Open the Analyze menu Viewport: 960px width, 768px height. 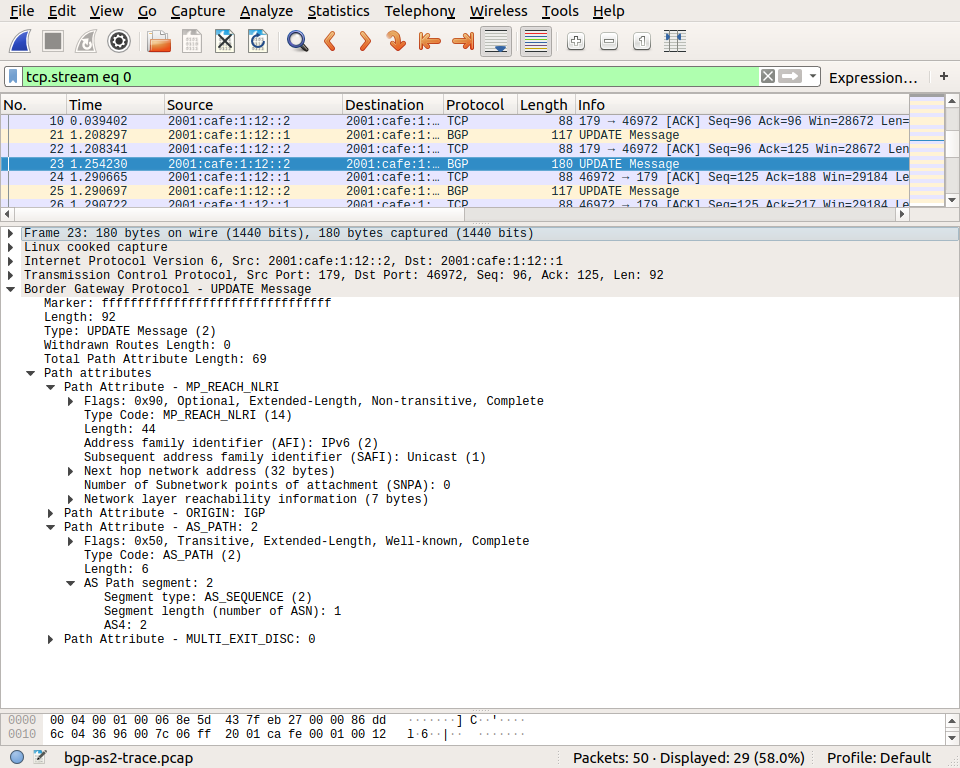click(x=266, y=11)
